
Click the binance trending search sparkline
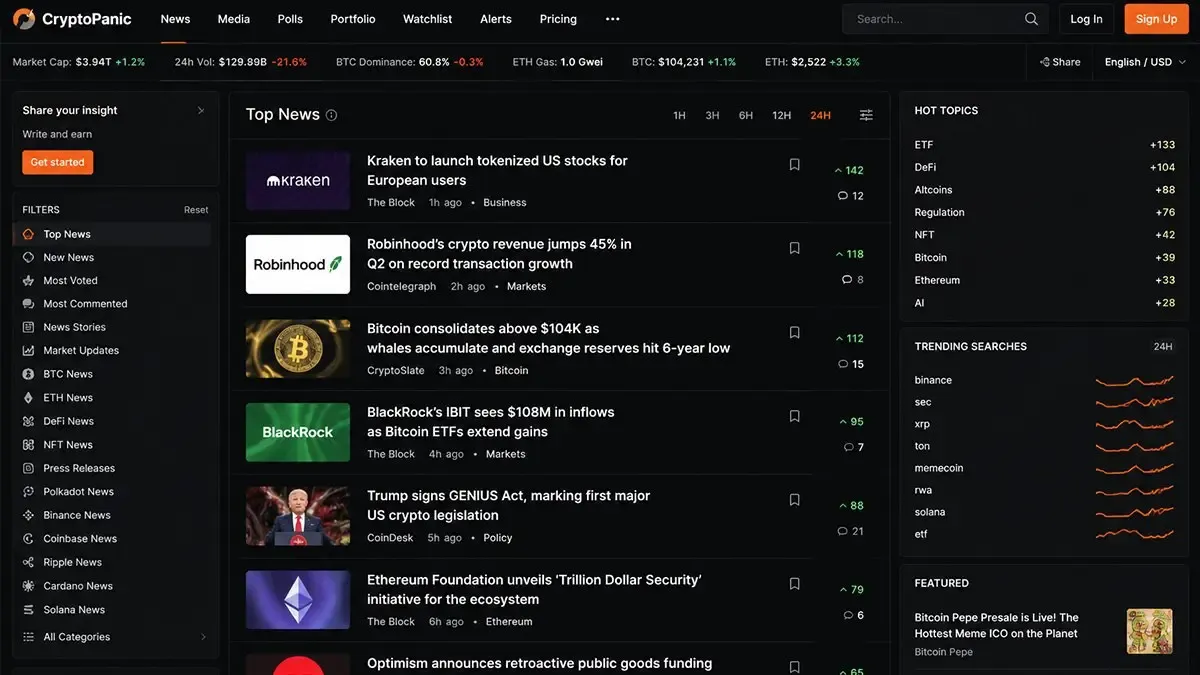[1134, 381]
